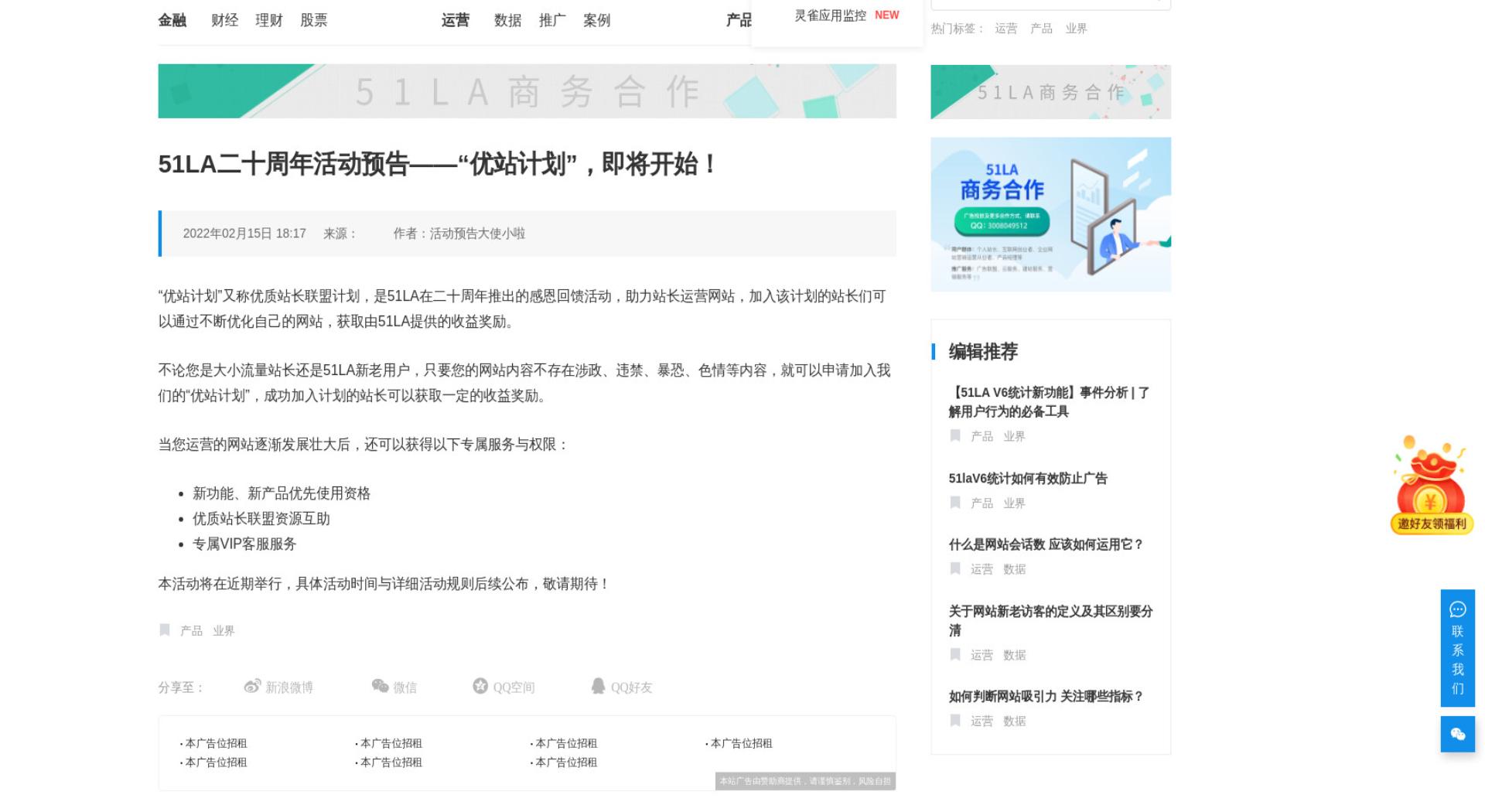The width and height of the screenshot is (1485, 812).
Task: Click 产品 tag below the article body
Action: click(191, 631)
